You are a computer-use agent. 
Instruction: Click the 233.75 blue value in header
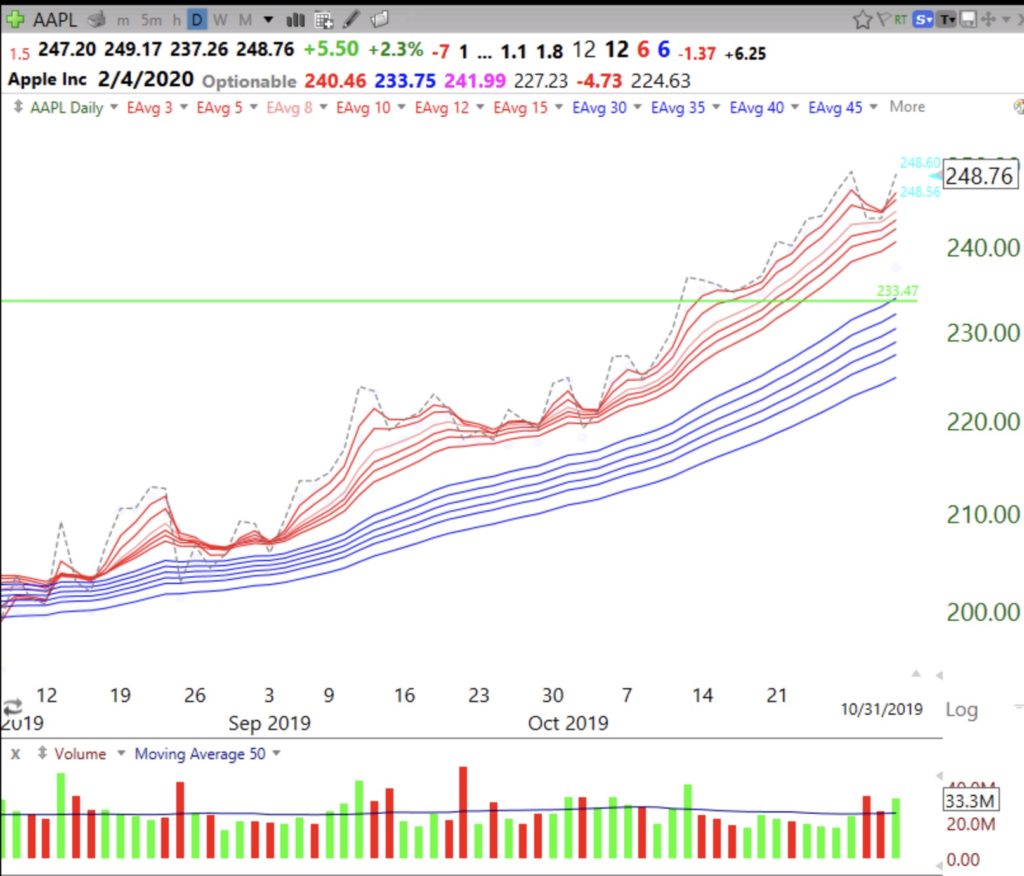[x=405, y=81]
